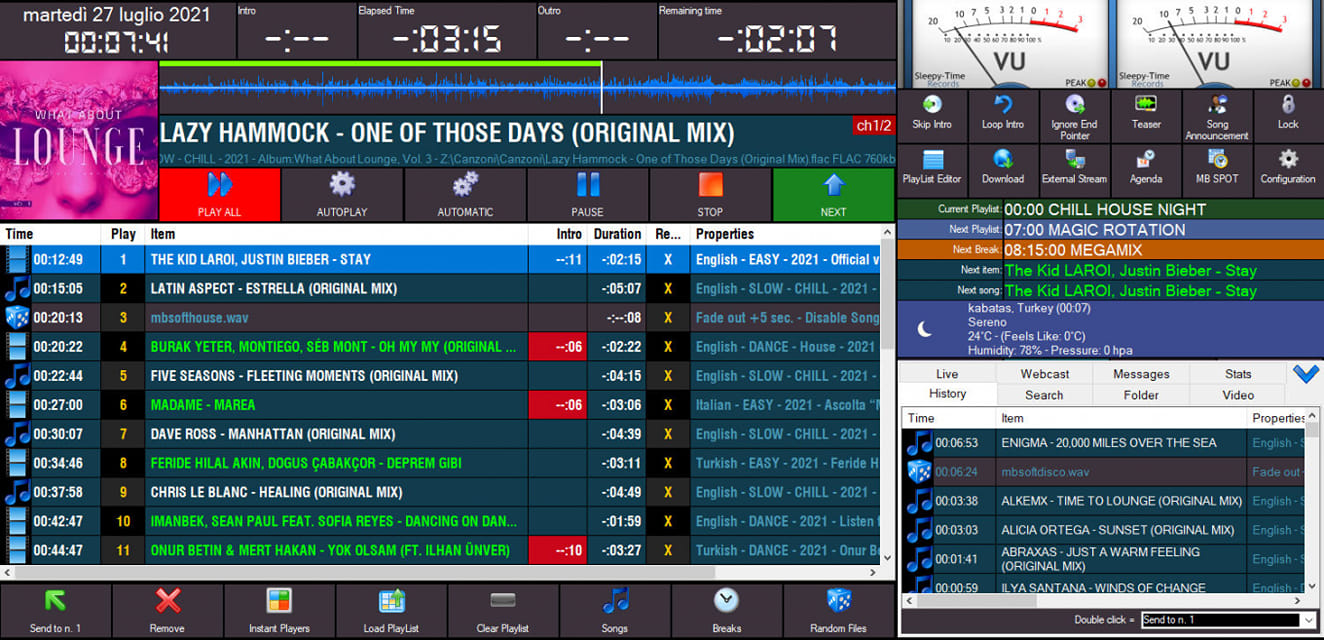Open the Configuration gear

(x=1288, y=169)
